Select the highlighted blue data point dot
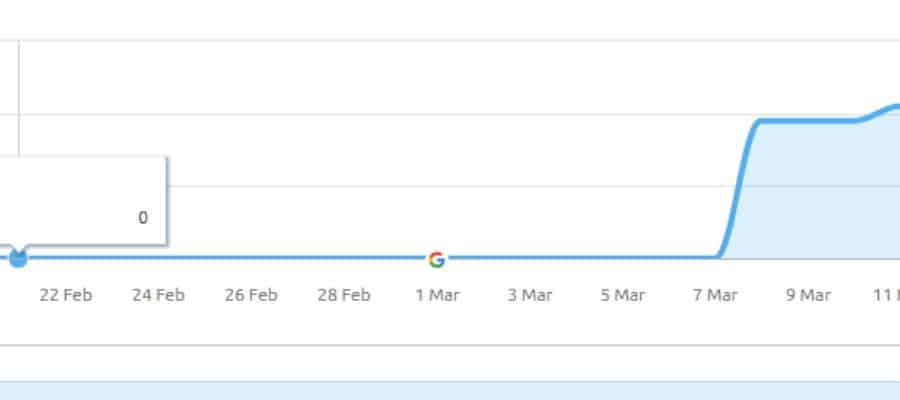This screenshot has width=900, height=400. click(18, 259)
